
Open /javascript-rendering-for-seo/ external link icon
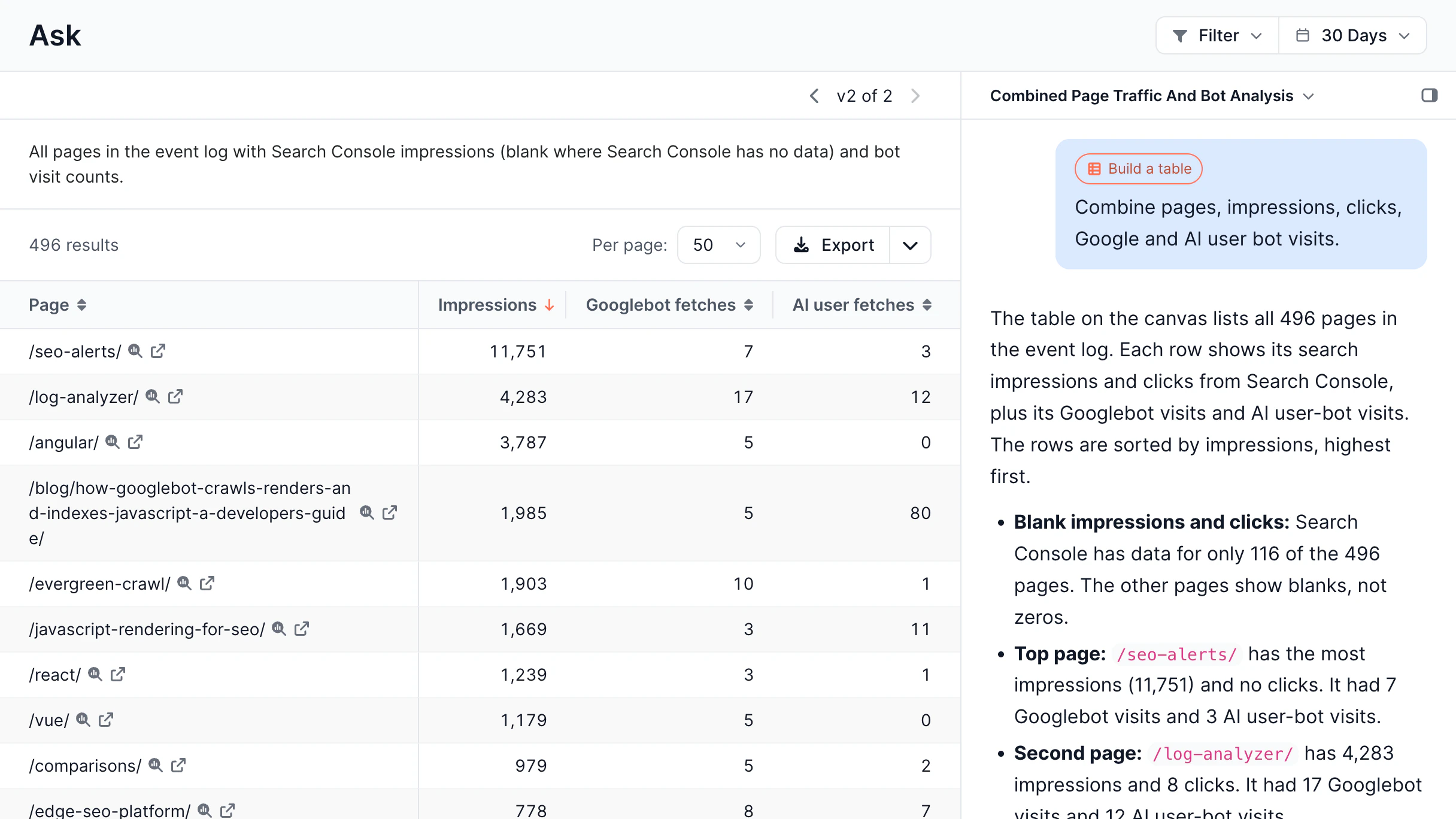coord(302,629)
